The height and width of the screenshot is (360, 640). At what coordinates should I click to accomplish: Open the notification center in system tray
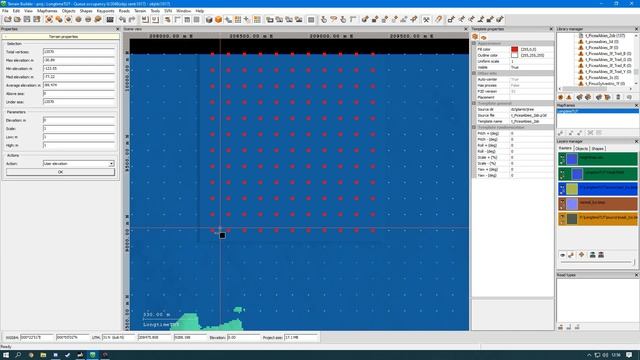click(629, 355)
